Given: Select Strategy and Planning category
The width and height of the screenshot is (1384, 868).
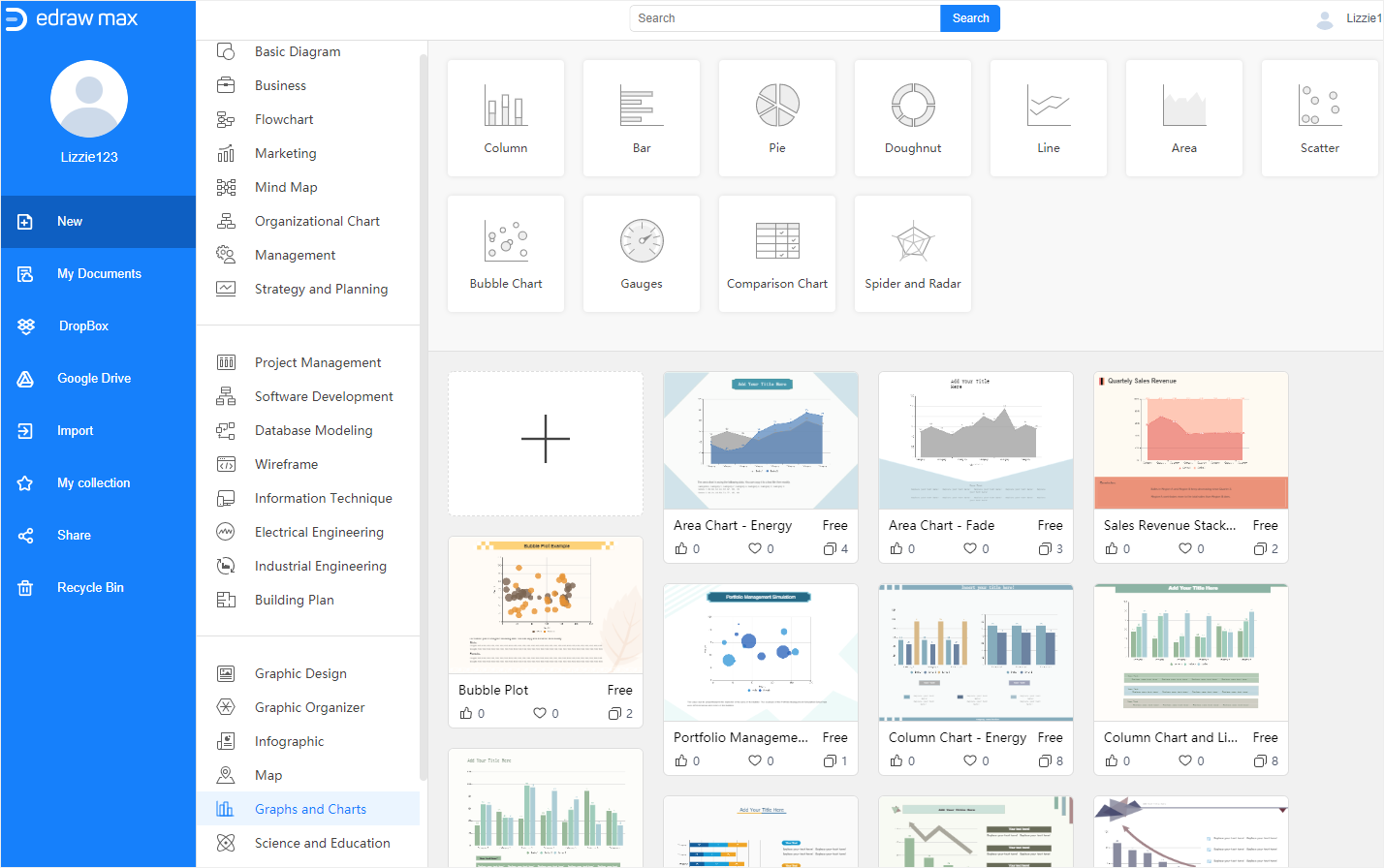Looking at the screenshot, I should point(308,289).
